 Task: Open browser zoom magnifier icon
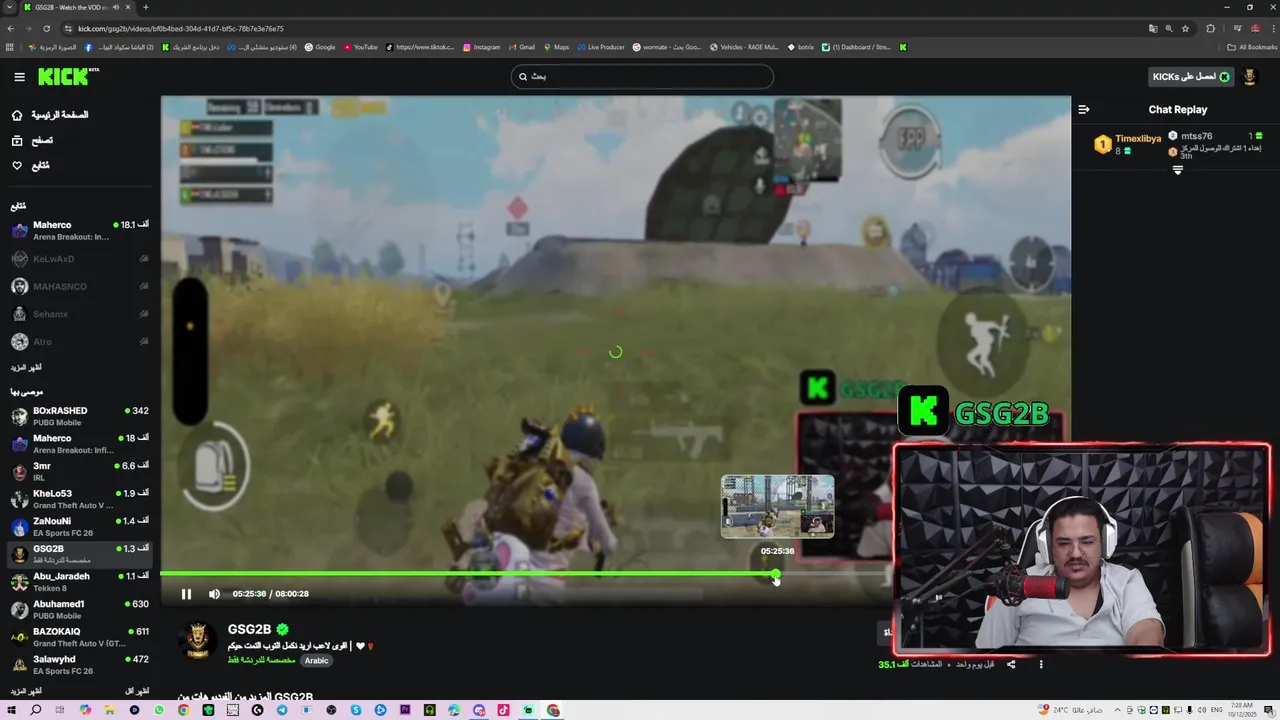(x=1169, y=29)
